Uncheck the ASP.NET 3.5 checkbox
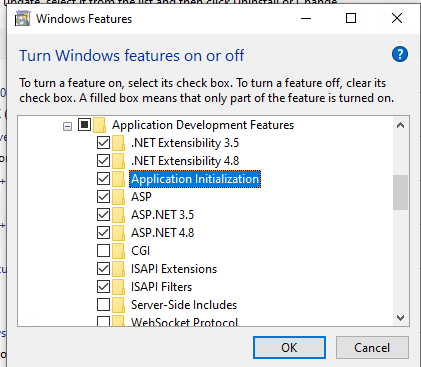 point(103,215)
